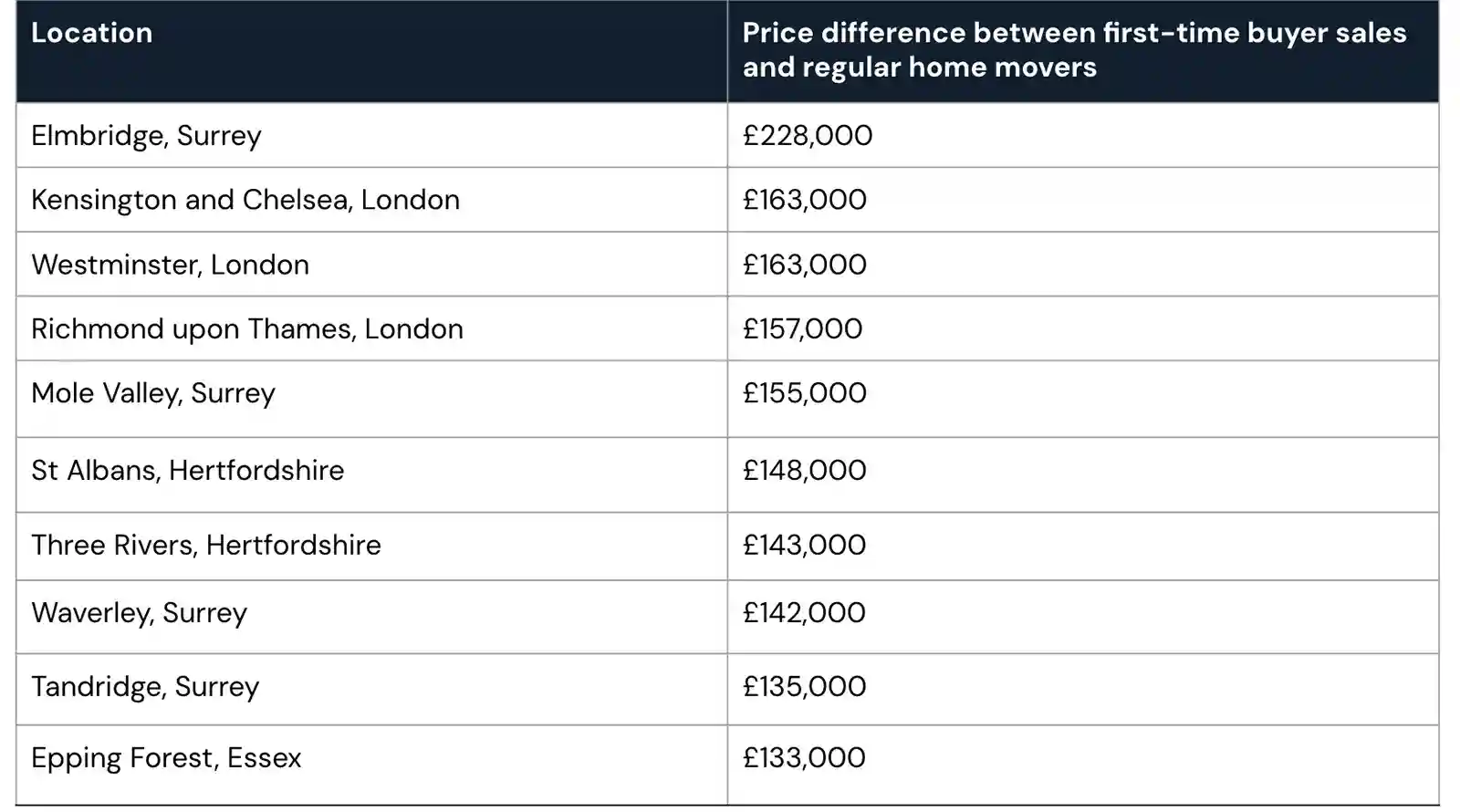Click the £142,000 price value
The width and height of the screenshot is (1460, 812).
click(804, 613)
